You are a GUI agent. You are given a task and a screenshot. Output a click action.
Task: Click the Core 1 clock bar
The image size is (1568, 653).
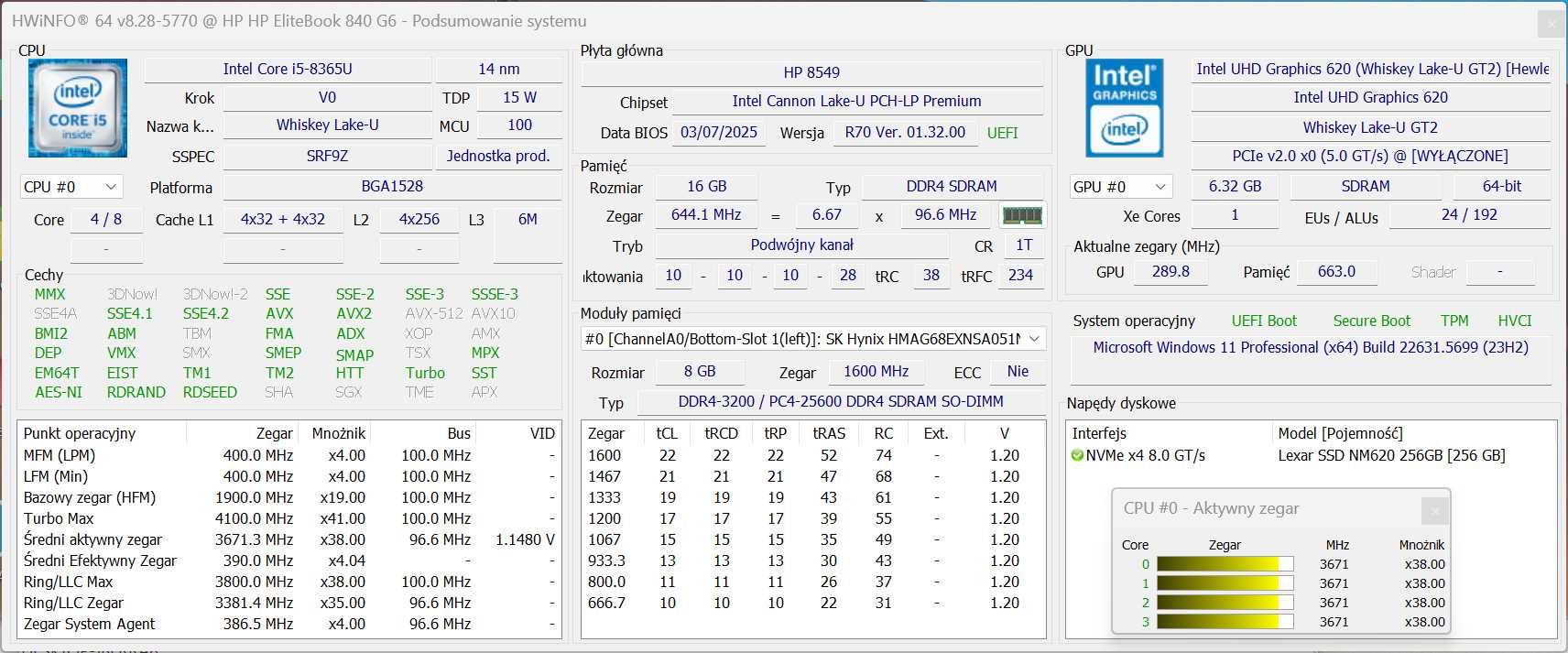coord(1225,583)
